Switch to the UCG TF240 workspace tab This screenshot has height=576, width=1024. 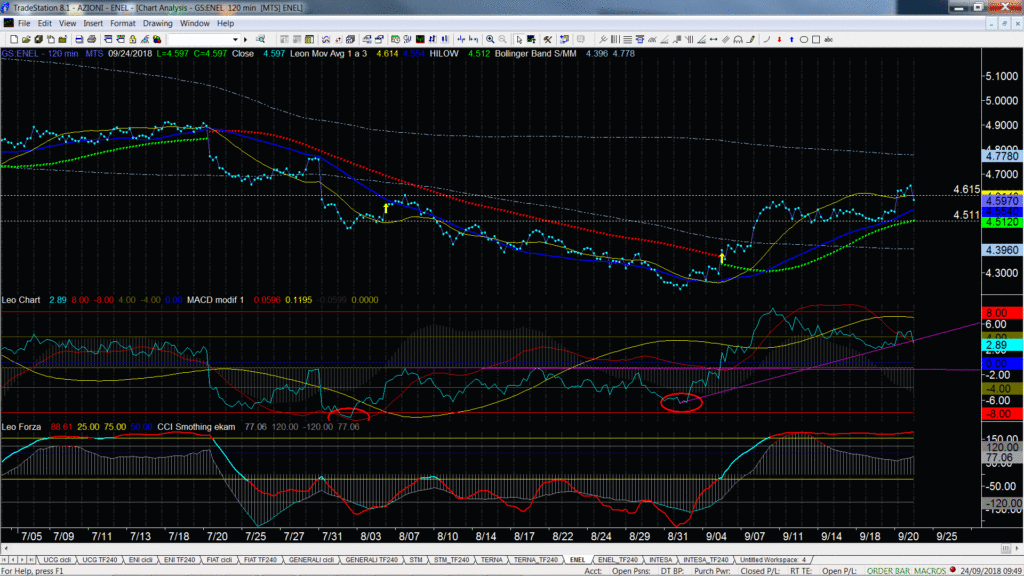point(99,560)
